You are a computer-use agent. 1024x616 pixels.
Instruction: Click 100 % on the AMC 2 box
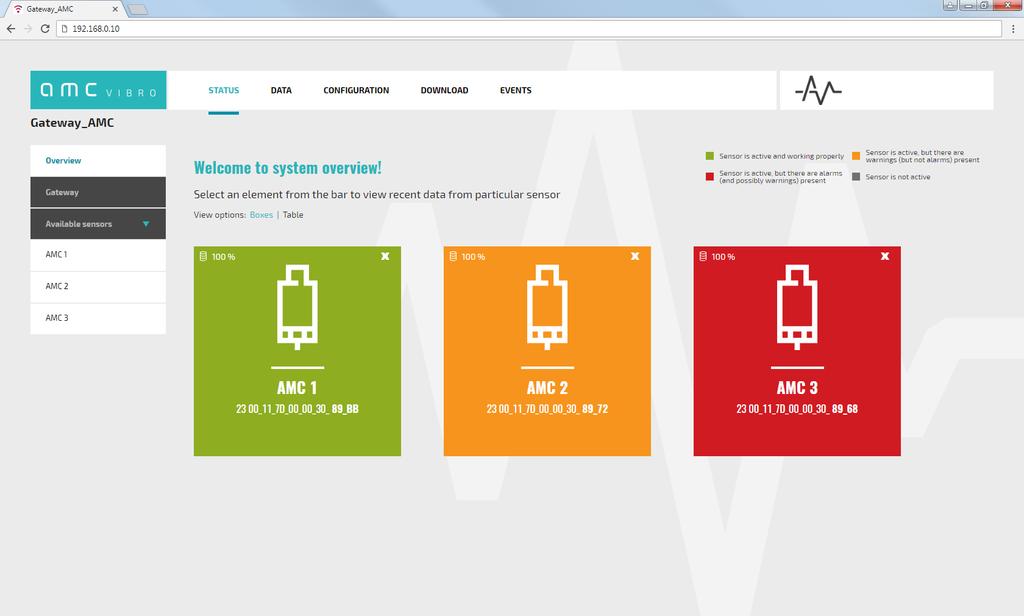pos(473,257)
